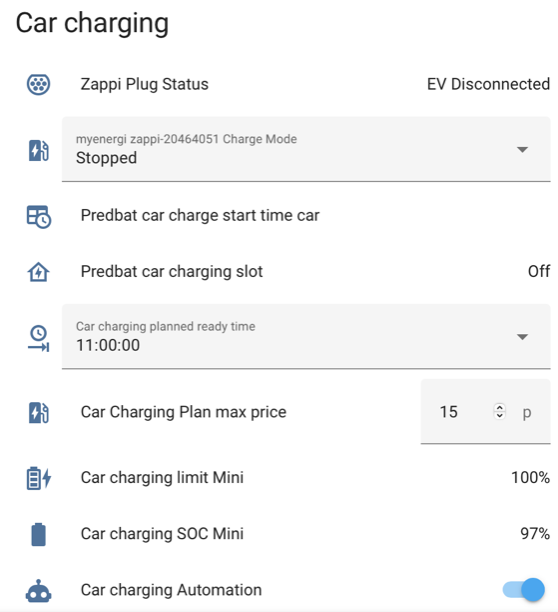Click the Car charging Automation robot icon
This screenshot has height=612, width=558.
tap(38, 591)
